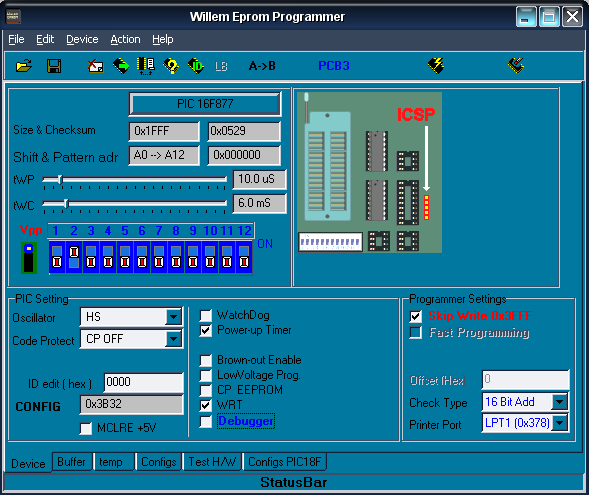Click the tWP slider handle
The width and height of the screenshot is (589, 495).
[60, 180]
